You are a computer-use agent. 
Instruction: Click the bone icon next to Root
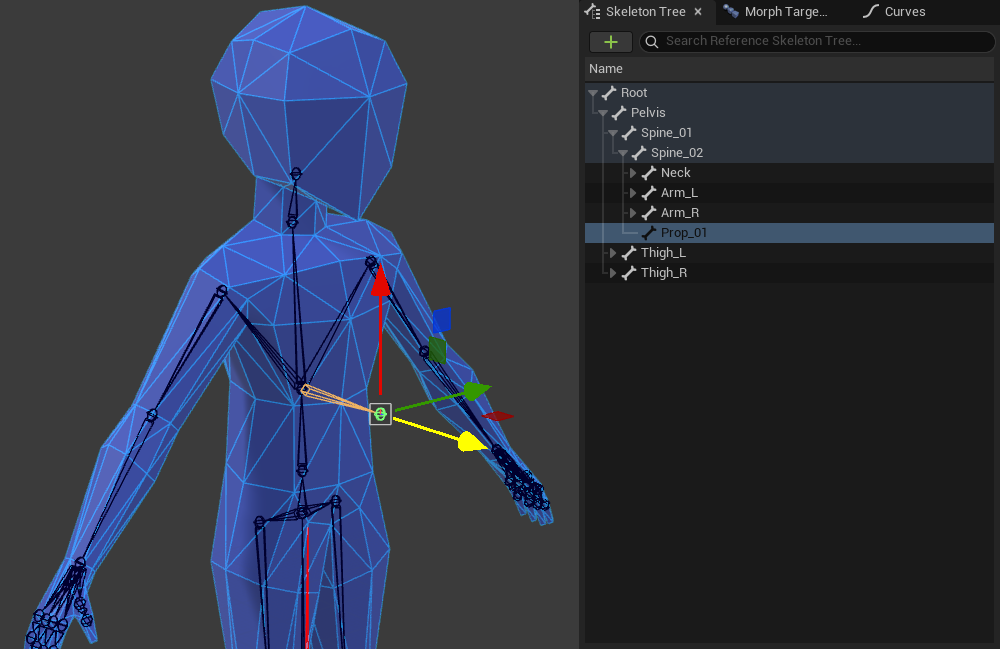pos(608,93)
